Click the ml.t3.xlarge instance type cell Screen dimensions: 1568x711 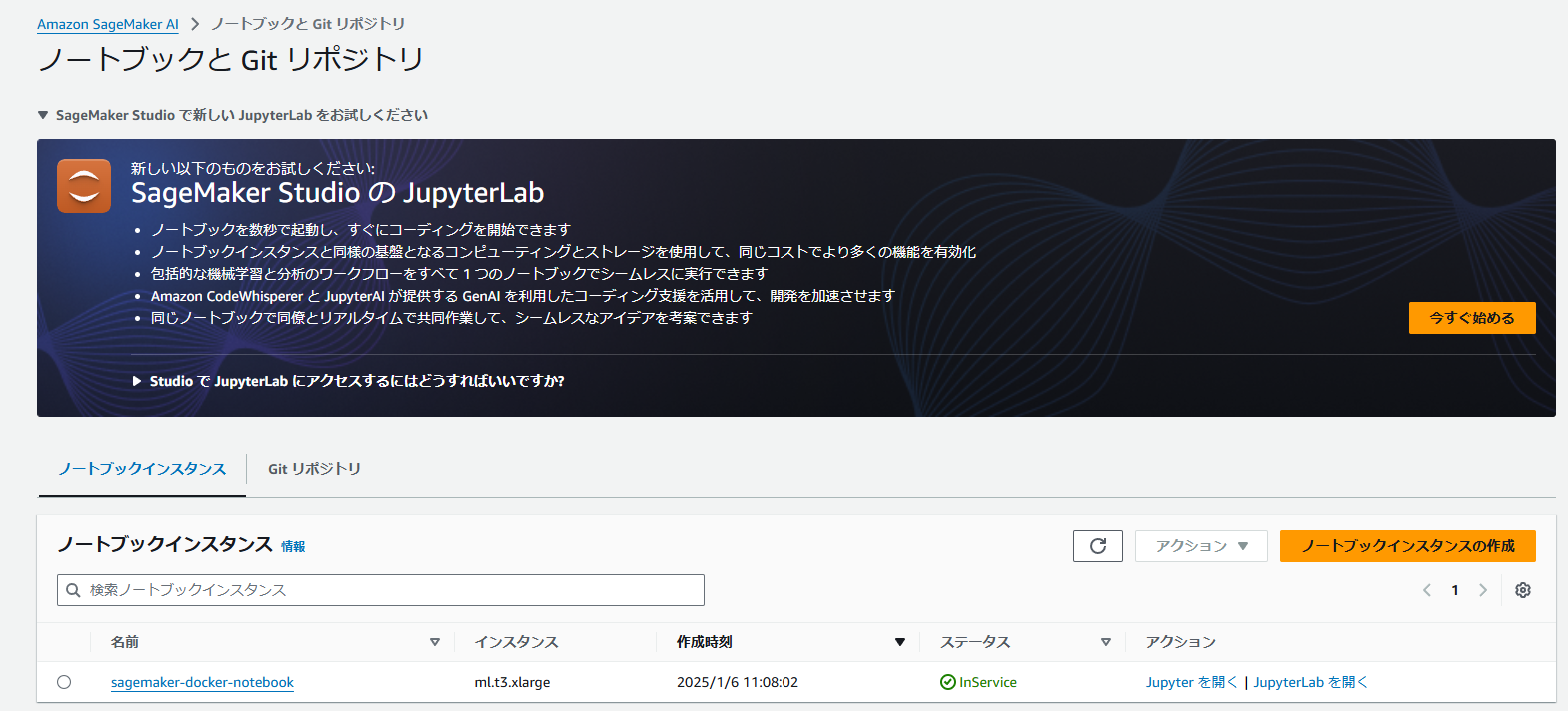[512, 682]
